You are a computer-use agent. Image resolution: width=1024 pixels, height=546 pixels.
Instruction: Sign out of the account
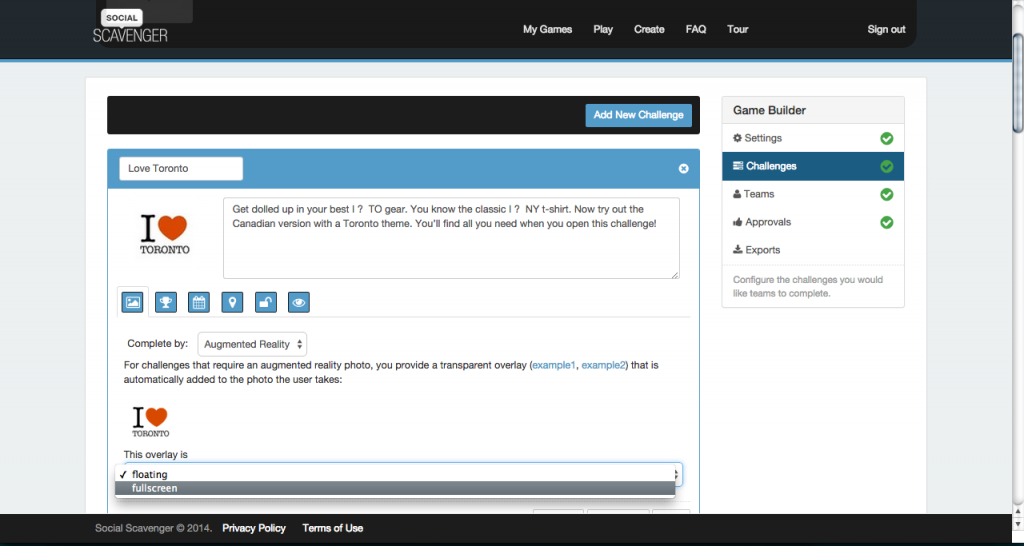click(886, 29)
